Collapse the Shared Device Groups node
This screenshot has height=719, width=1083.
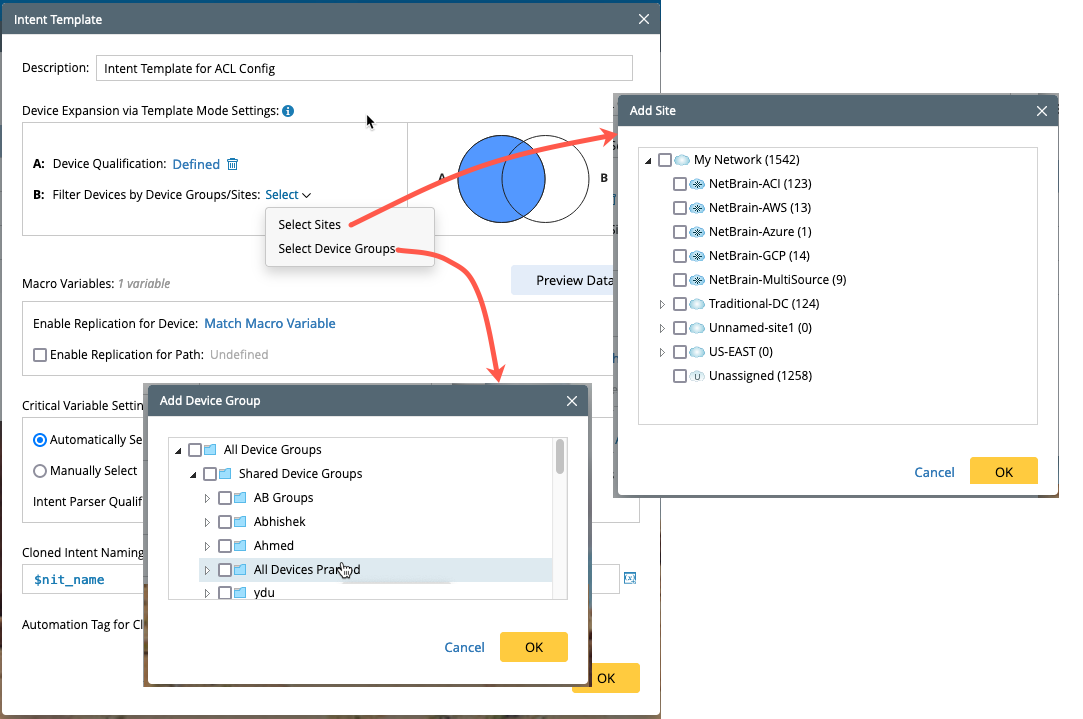point(193,474)
